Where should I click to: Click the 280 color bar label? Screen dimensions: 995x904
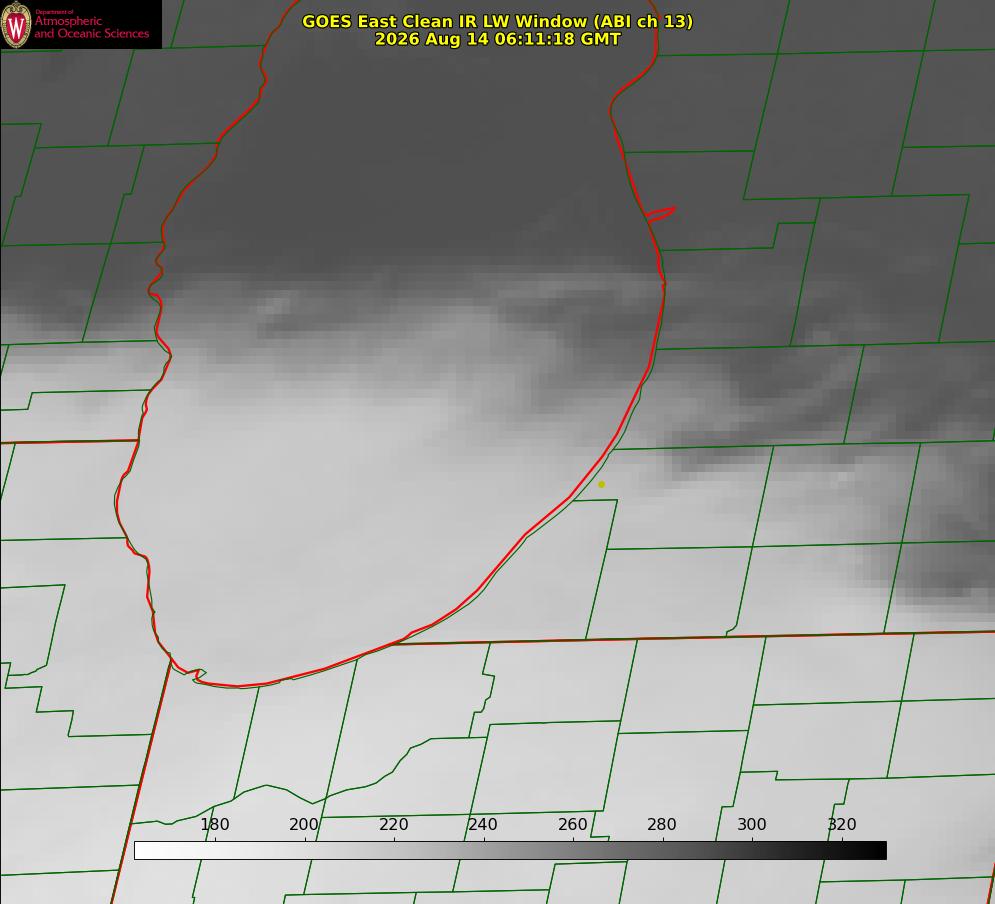662,824
